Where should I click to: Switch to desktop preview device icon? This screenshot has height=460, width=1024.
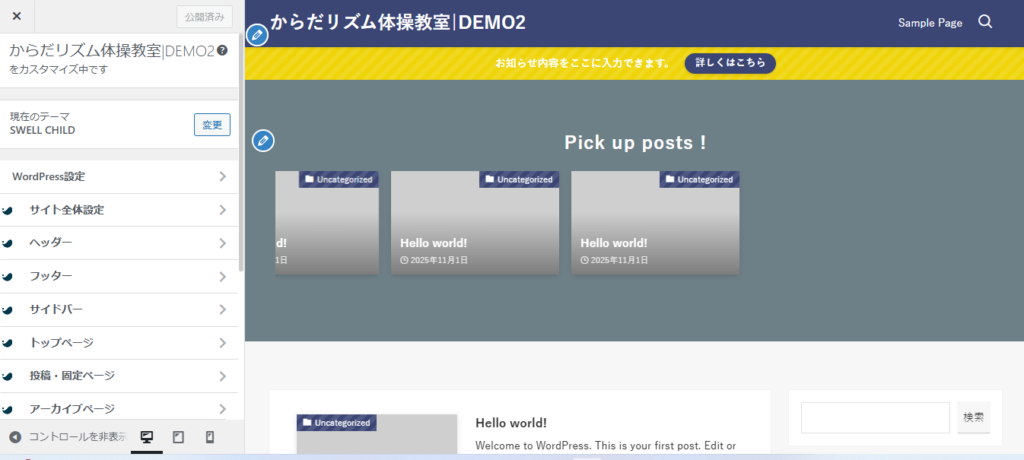click(147, 437)
